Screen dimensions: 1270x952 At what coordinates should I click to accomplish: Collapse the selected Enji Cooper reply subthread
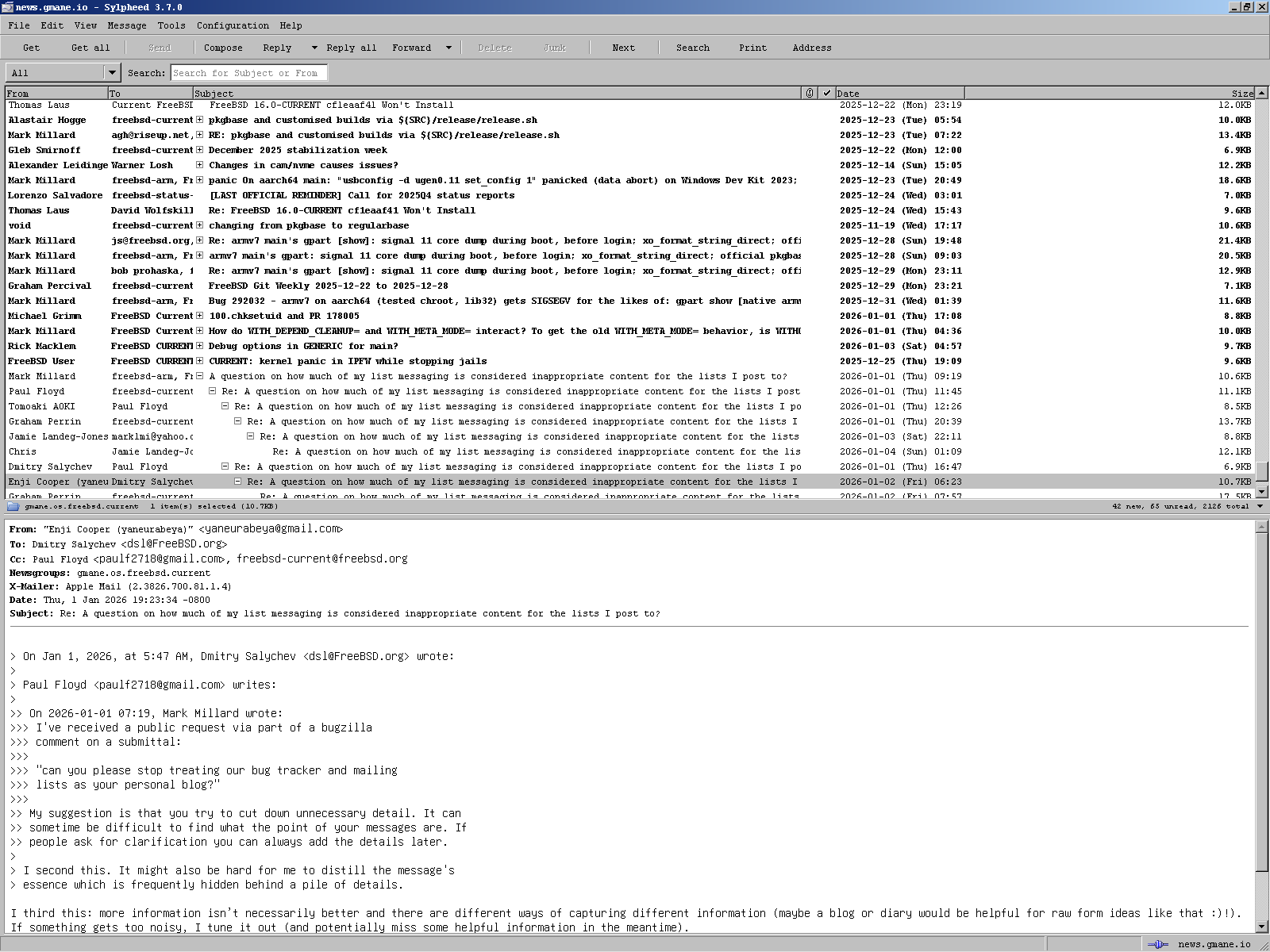coord(237,482)
